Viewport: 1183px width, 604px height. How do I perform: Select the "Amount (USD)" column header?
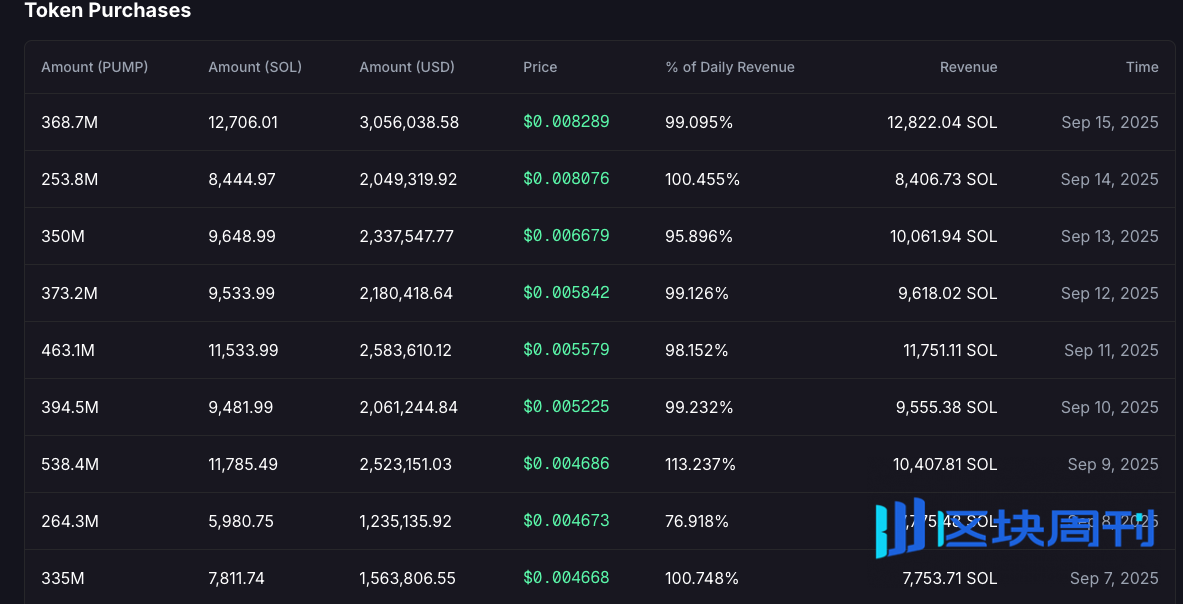(x=407, y=67)
